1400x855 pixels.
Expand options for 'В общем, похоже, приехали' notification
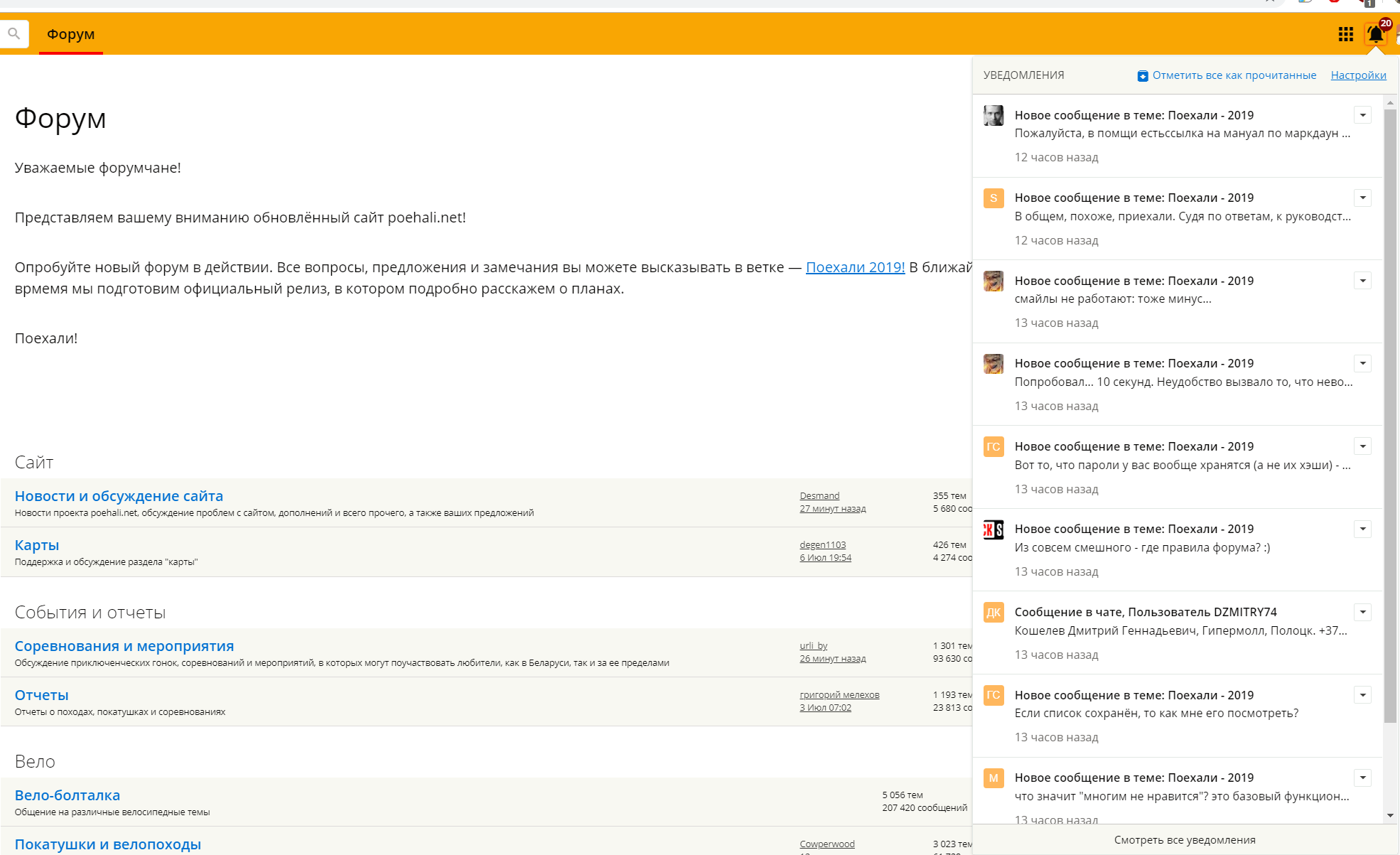point(1362,198)
